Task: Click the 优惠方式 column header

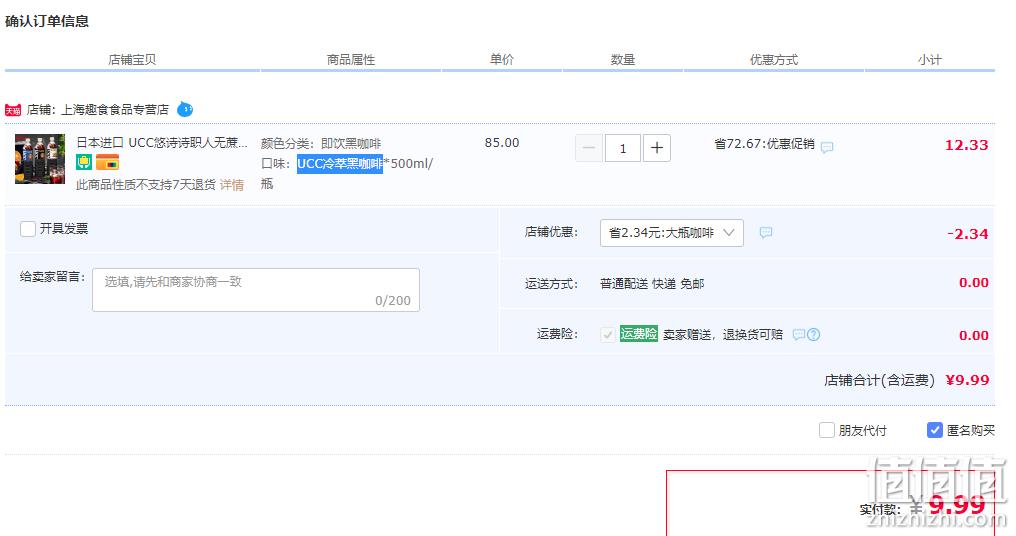Action: (x=774, y=60)
